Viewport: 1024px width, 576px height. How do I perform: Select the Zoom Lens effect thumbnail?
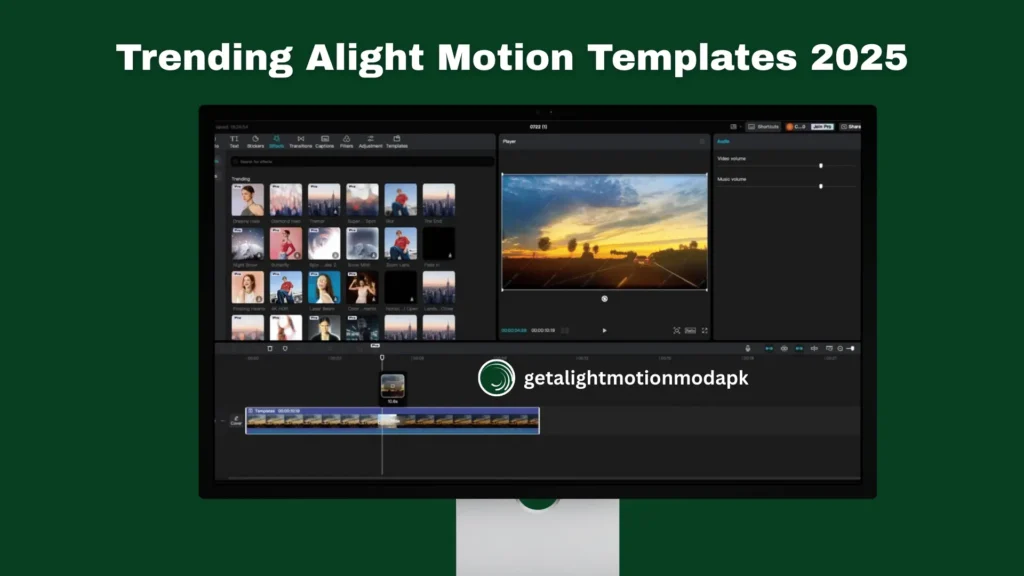point(400,244)
